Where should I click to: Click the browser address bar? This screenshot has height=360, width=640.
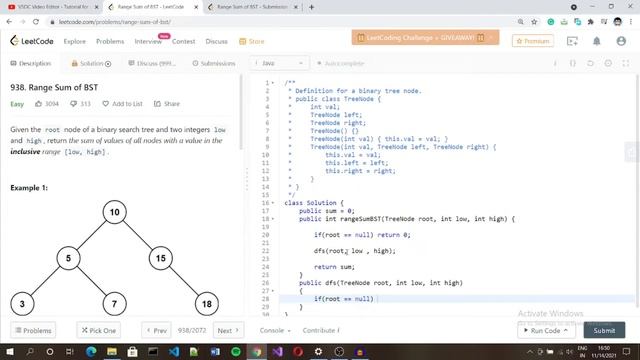coord(282,22)
